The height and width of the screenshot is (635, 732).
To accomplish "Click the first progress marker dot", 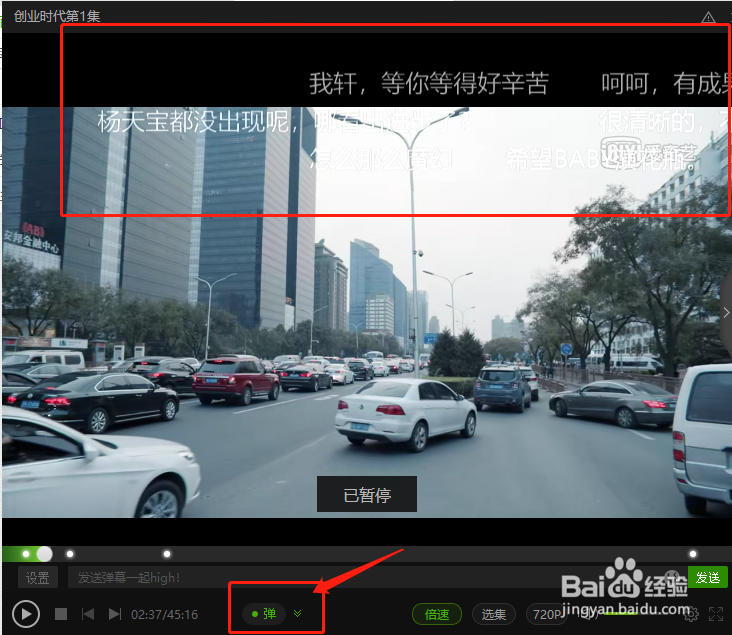I will click(26, 554).
